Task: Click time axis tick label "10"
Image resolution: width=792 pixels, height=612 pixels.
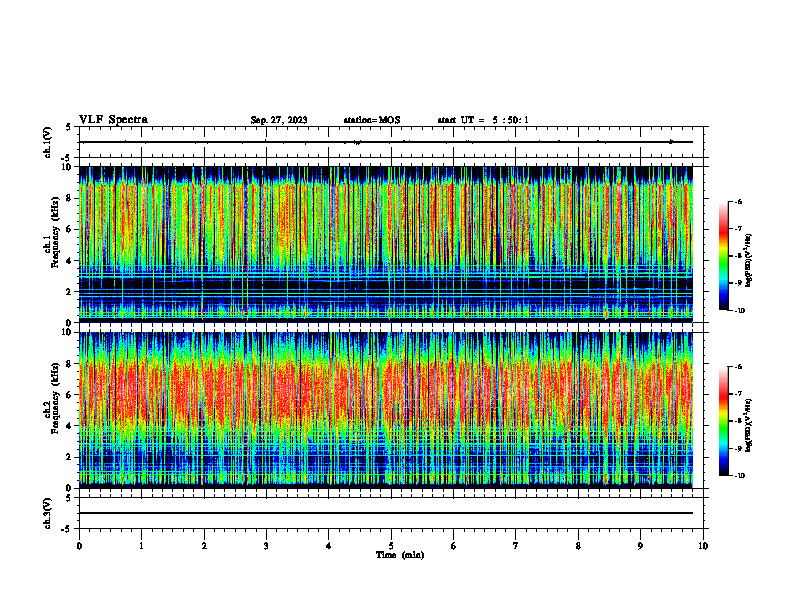Action: (703, 546)
